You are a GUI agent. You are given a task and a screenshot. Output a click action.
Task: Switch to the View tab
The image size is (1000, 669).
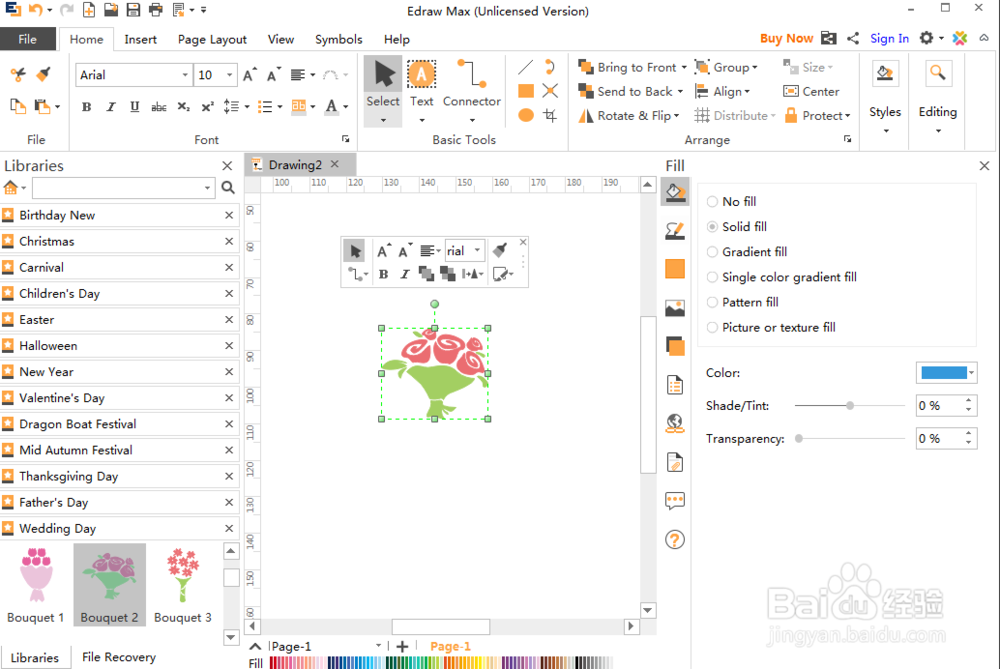[x=281, y=39]
